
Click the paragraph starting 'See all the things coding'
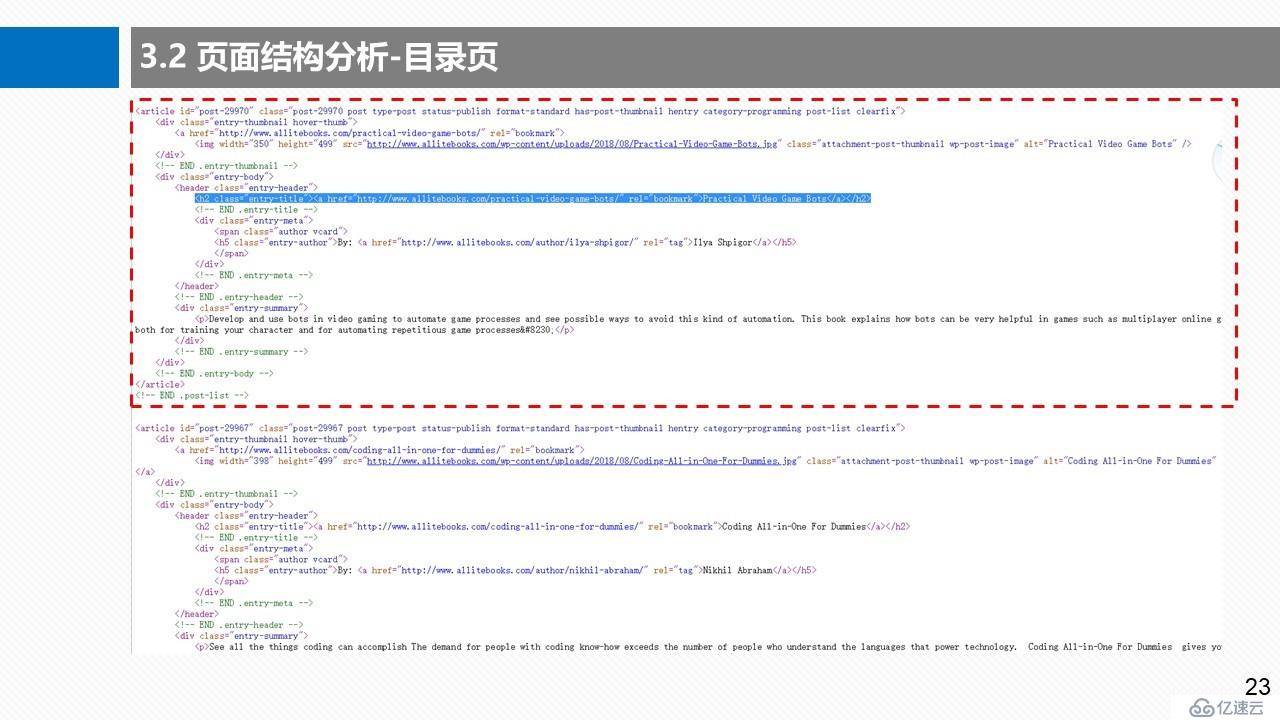point(708,647)
